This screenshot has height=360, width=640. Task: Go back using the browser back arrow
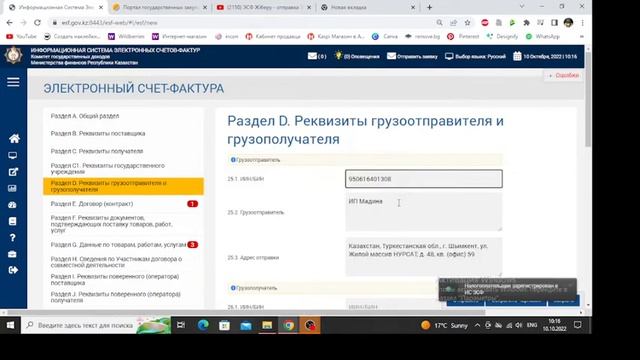[10, 23]
